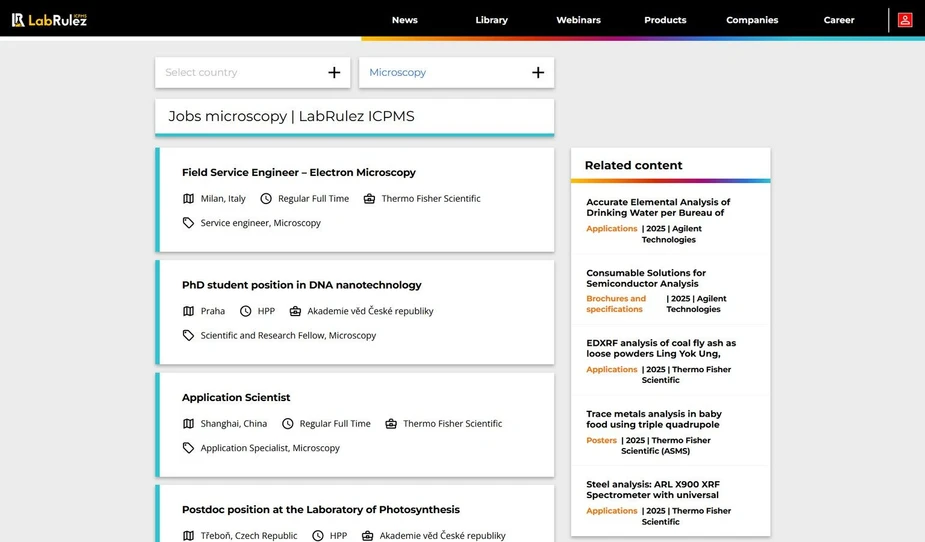The width and height of the screenshot is (925, 542).
Task: Click Applications label under Drinking Water article
Action: (612, 229)
